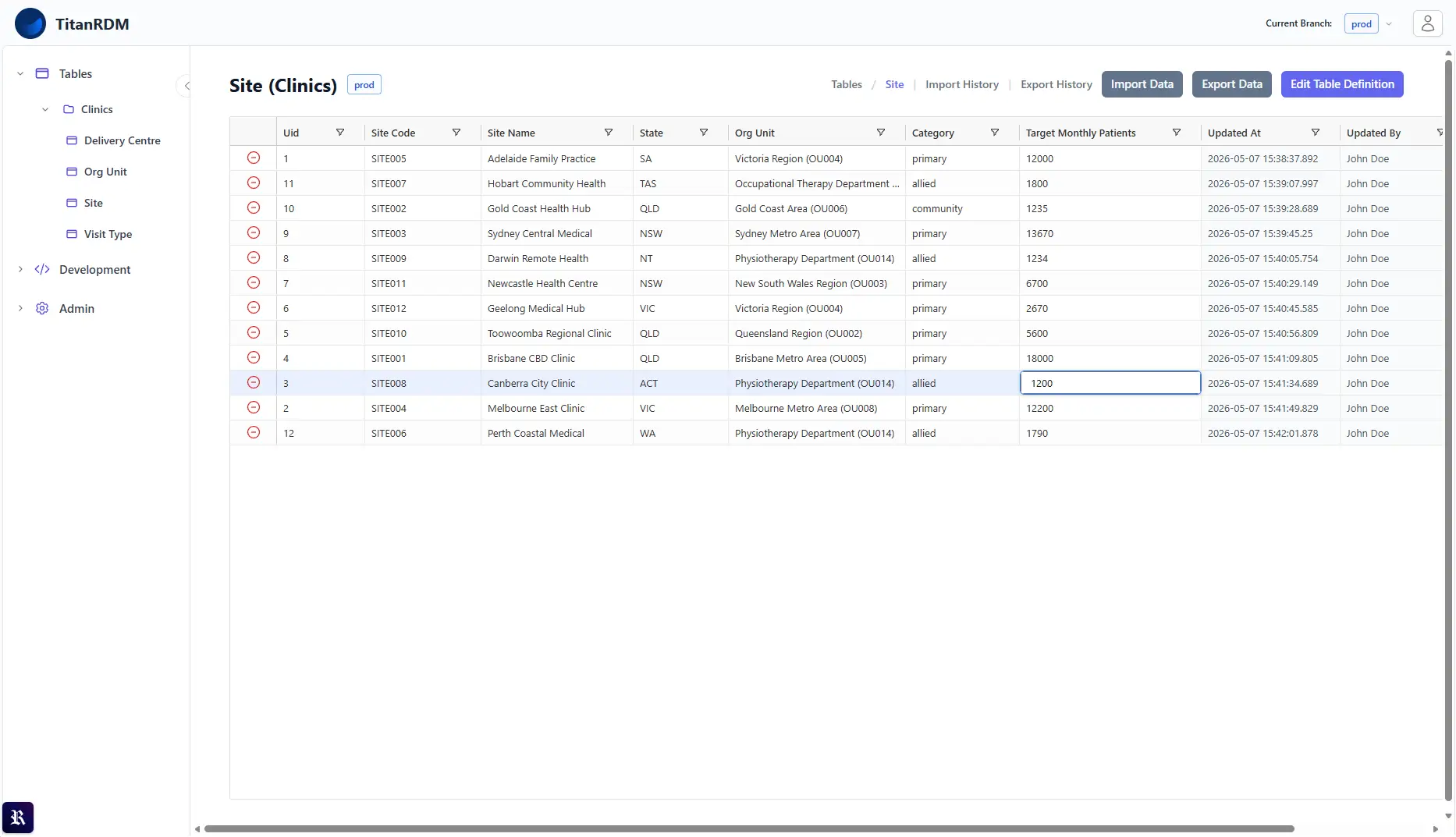1456x837 pixels.
Task: Remove the Canberra City Clinic row
Action: (254, 382)
